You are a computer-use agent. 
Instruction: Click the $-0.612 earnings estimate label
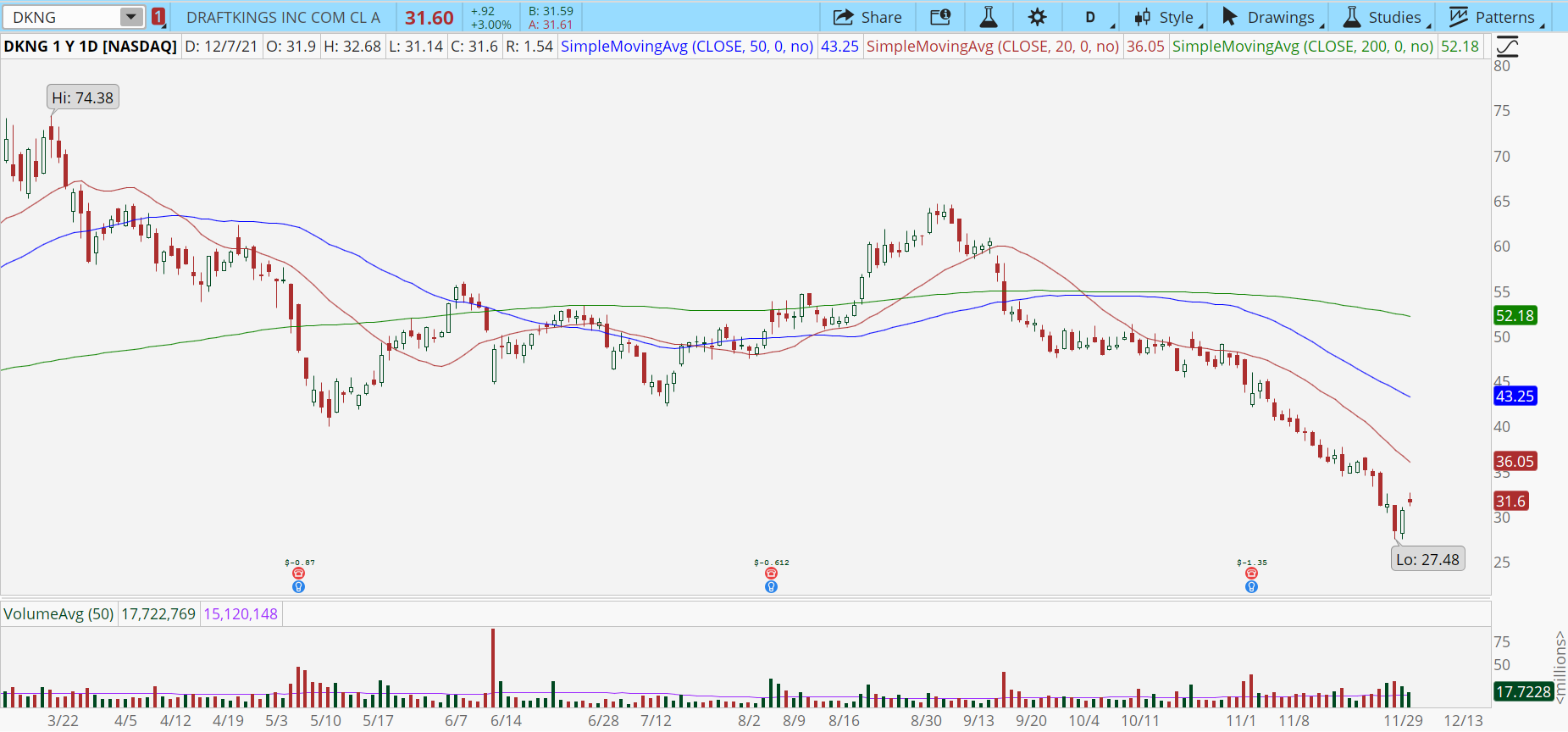point(771,563)
